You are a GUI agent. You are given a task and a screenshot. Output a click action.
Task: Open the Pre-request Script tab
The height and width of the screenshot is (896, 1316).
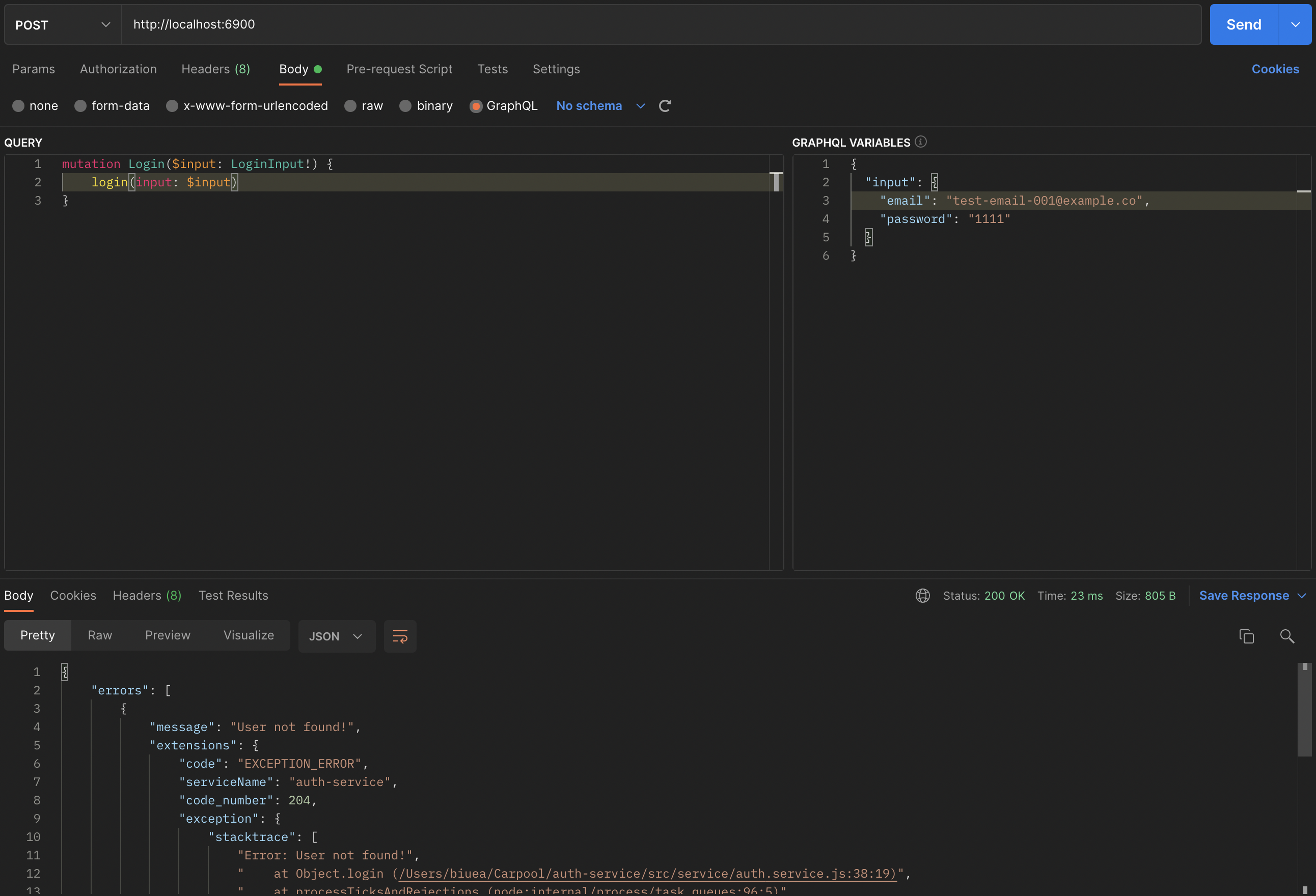click(x=399, y=69)
